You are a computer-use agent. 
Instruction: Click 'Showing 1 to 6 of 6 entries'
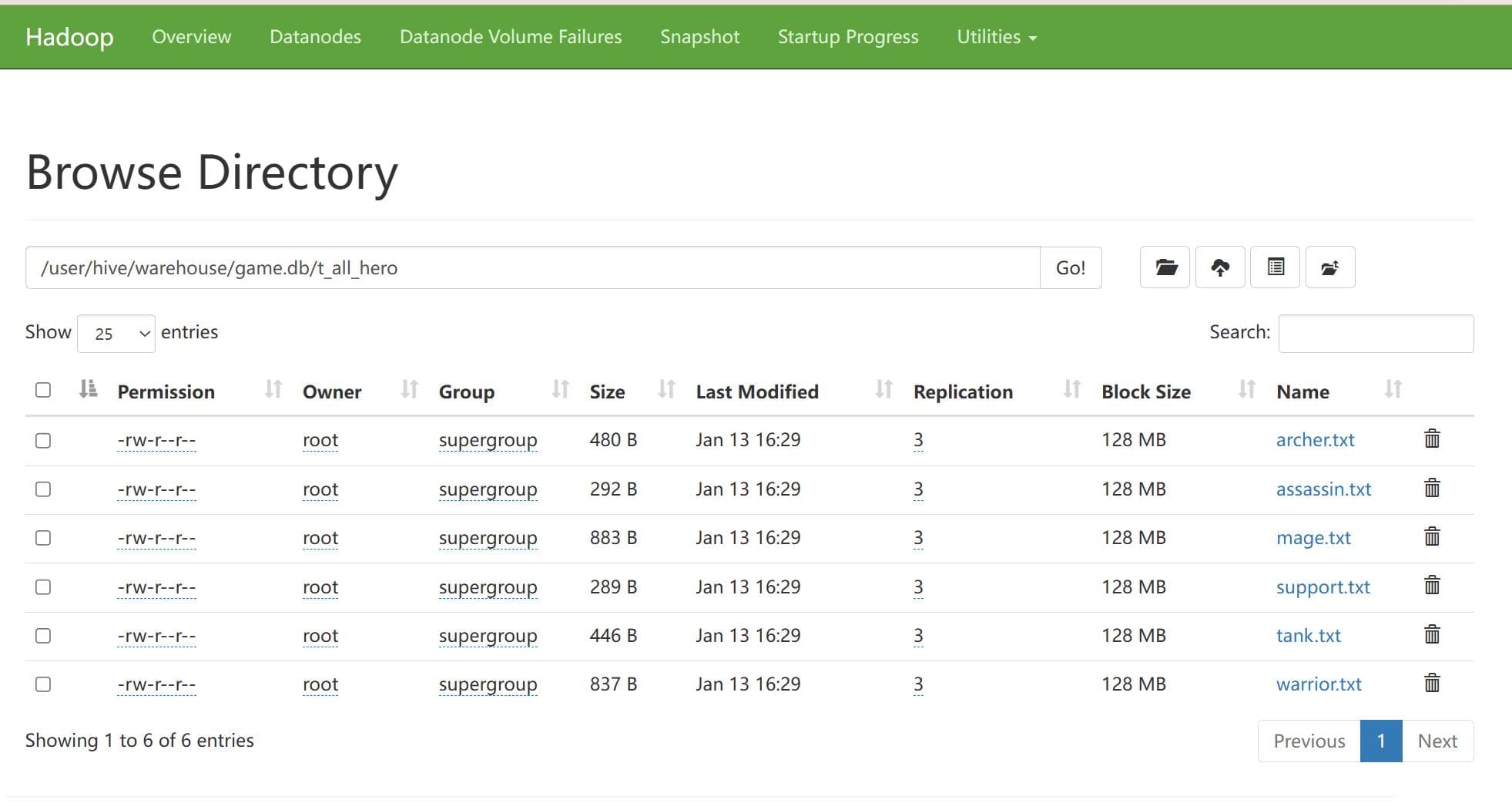pos(139,741)
